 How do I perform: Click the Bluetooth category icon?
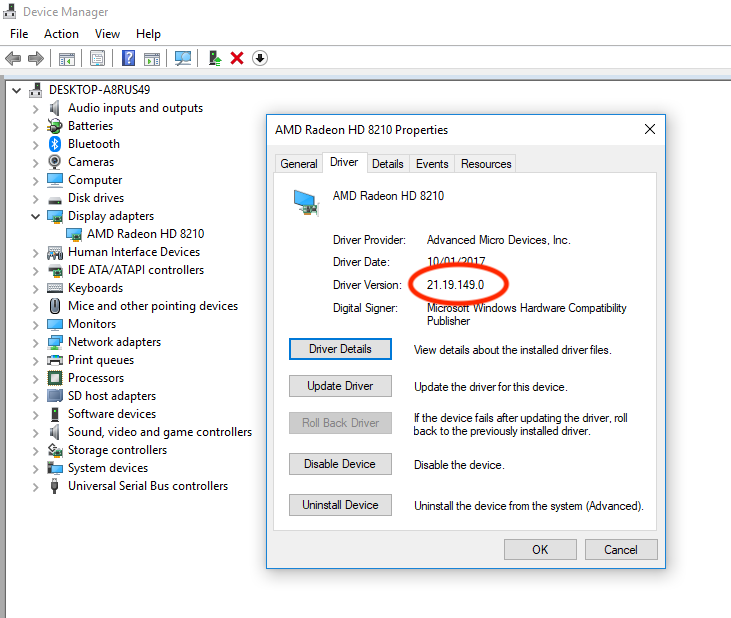55,144
